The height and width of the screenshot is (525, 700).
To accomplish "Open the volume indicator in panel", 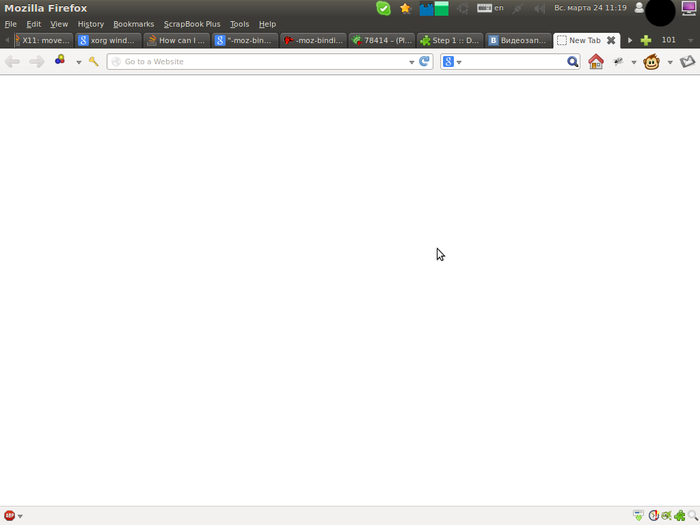I will tap(539, 8).
